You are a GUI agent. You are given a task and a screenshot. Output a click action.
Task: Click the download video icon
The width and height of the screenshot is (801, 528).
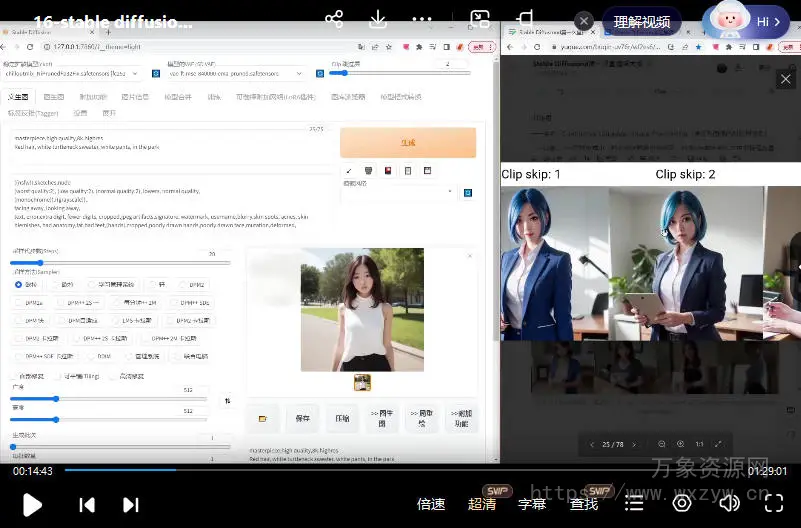(379, 20)
